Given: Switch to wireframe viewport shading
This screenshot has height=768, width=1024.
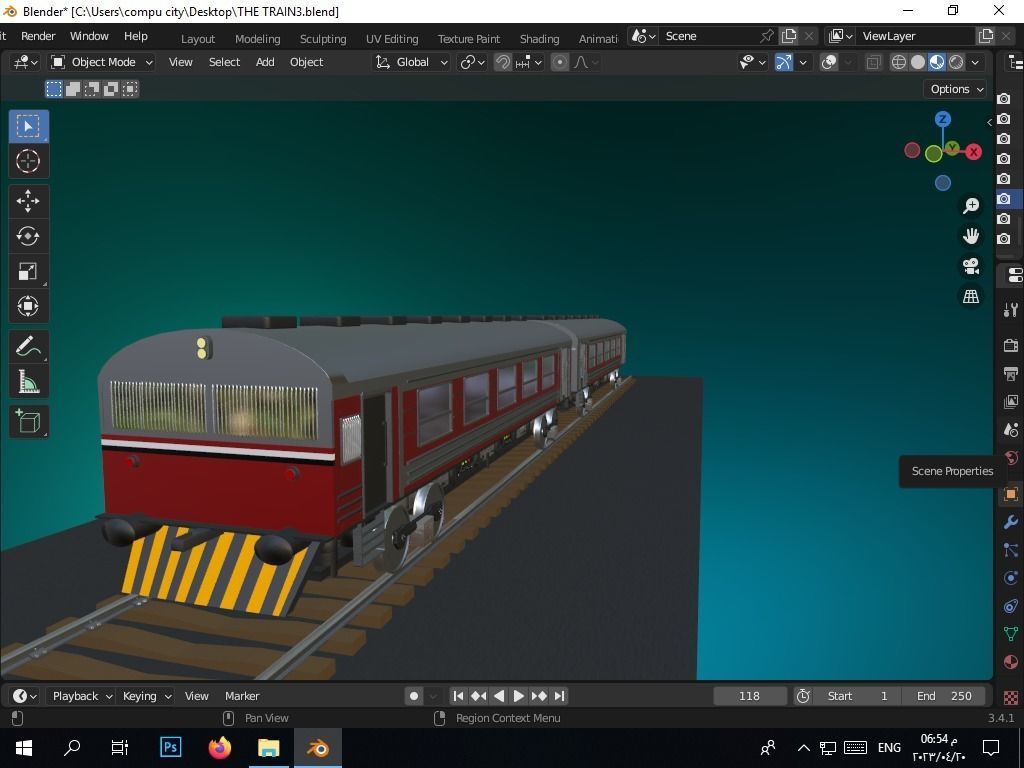Looking at the screenshot, I should coord(899,62).
